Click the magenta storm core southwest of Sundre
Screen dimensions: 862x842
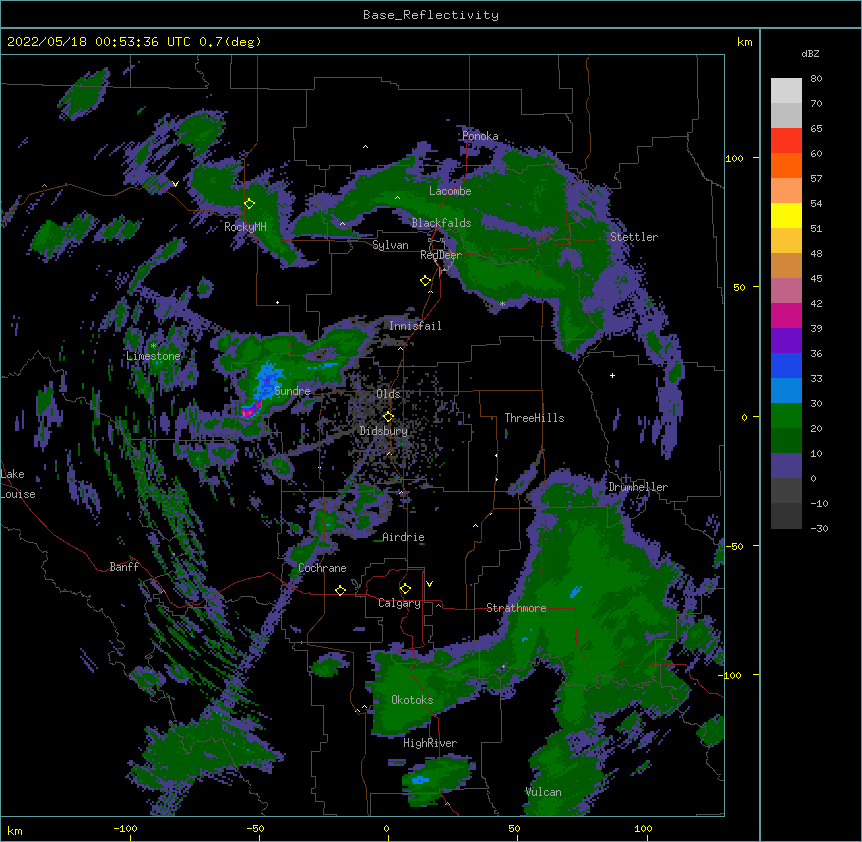[x=249, y=411]
